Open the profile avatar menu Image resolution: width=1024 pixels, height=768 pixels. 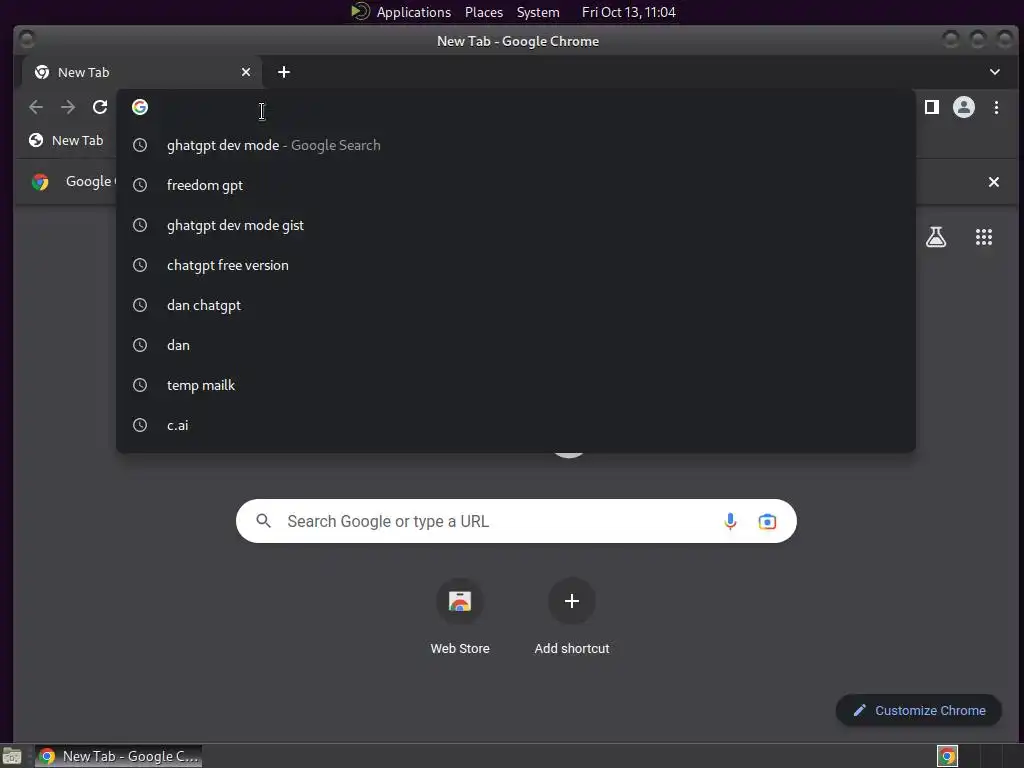pyautogui.click(x=964, y=107)
